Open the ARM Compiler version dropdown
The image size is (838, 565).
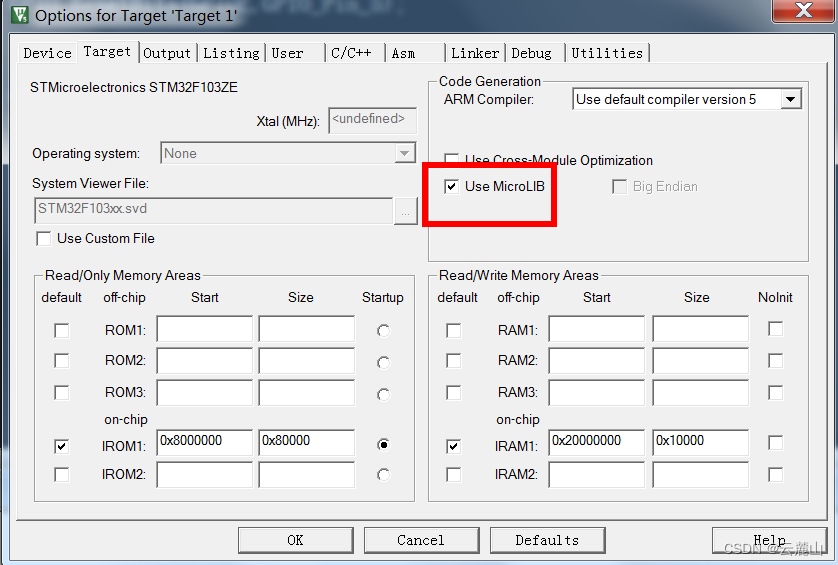[x=790, y=99]
